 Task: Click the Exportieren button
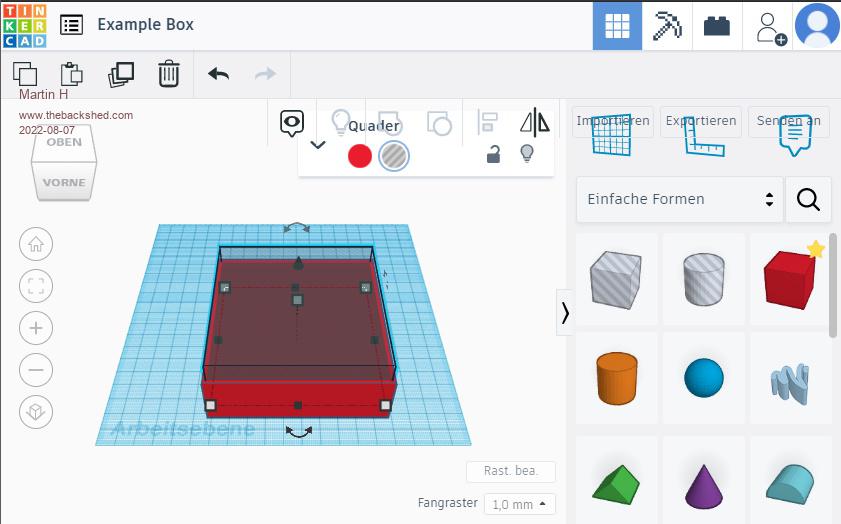tap(700, 121)
